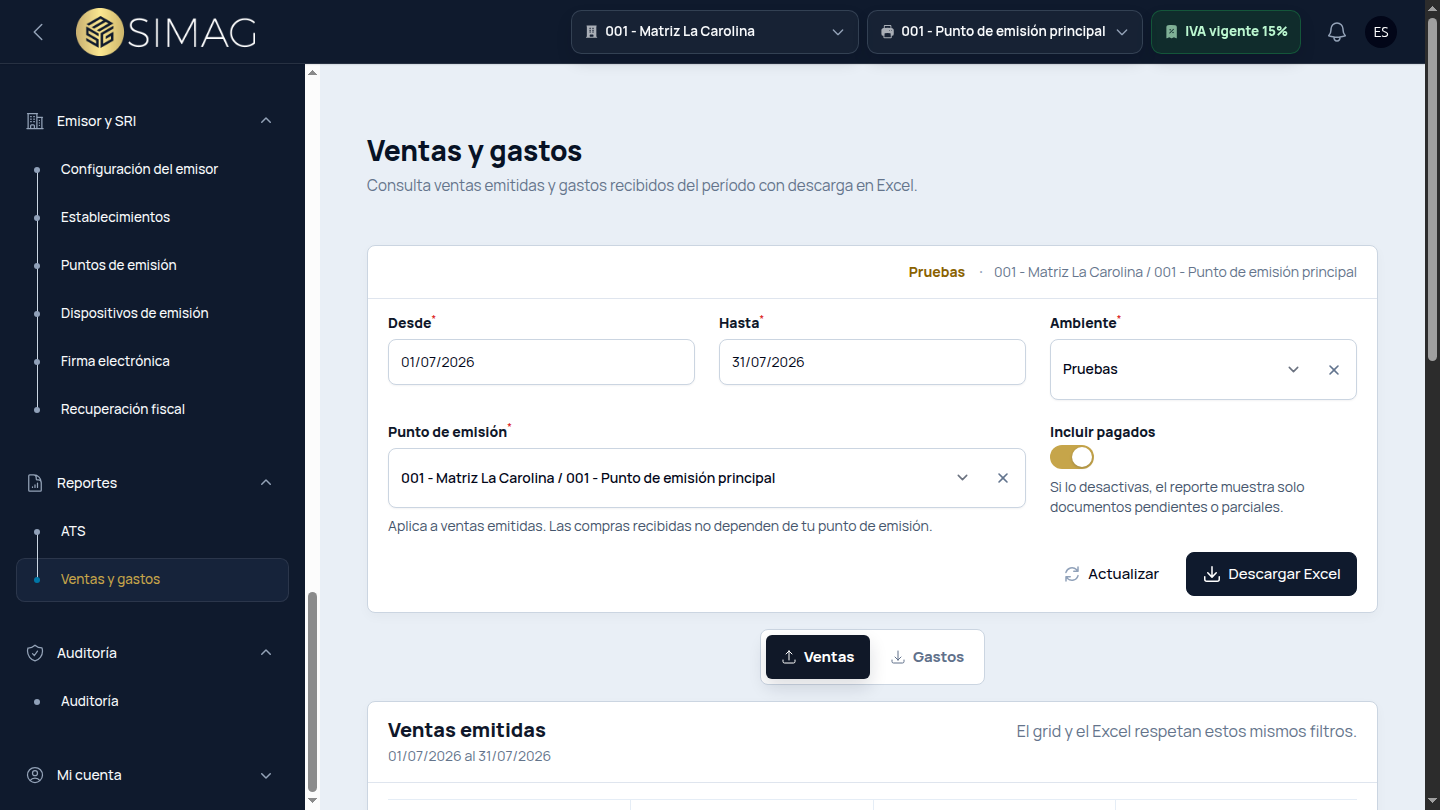Toggle the Incluir pagados switch
1440x810 pixels.
tap(1072, 457)
